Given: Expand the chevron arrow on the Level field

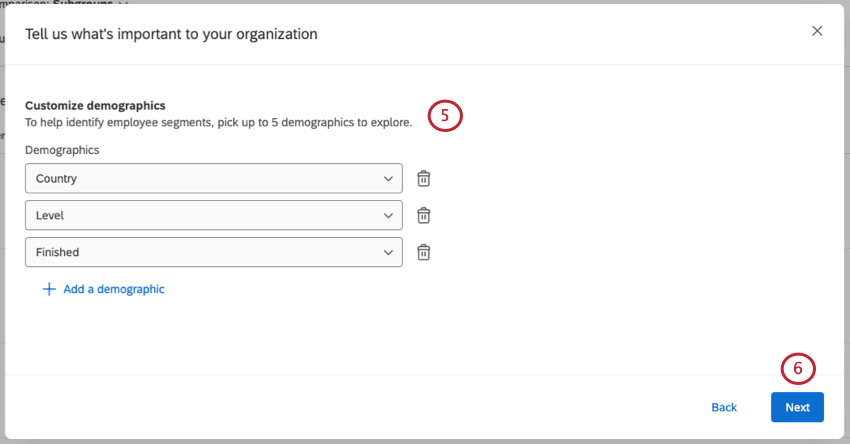Looking at the screenshot, I should (x=388, y=215).
